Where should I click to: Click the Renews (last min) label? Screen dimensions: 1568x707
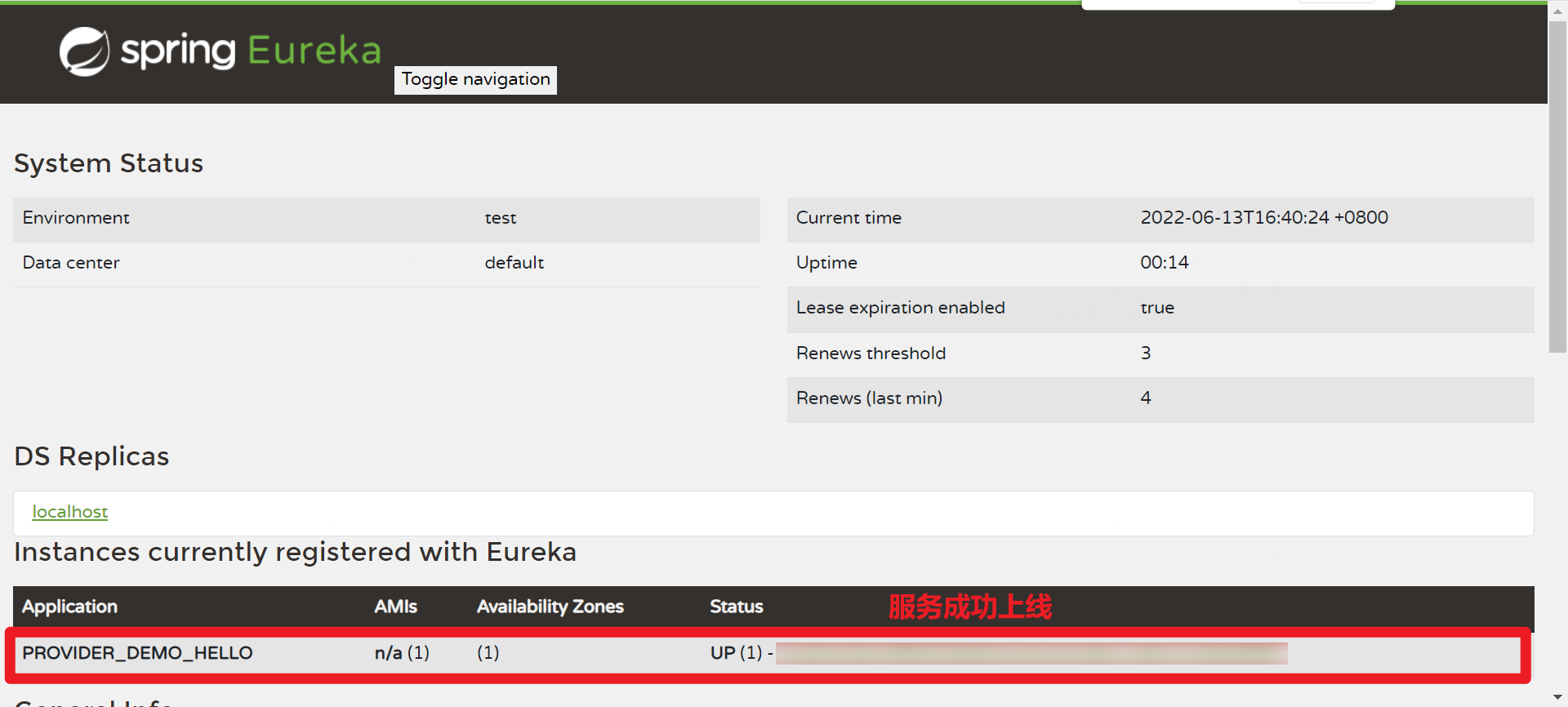869,398
